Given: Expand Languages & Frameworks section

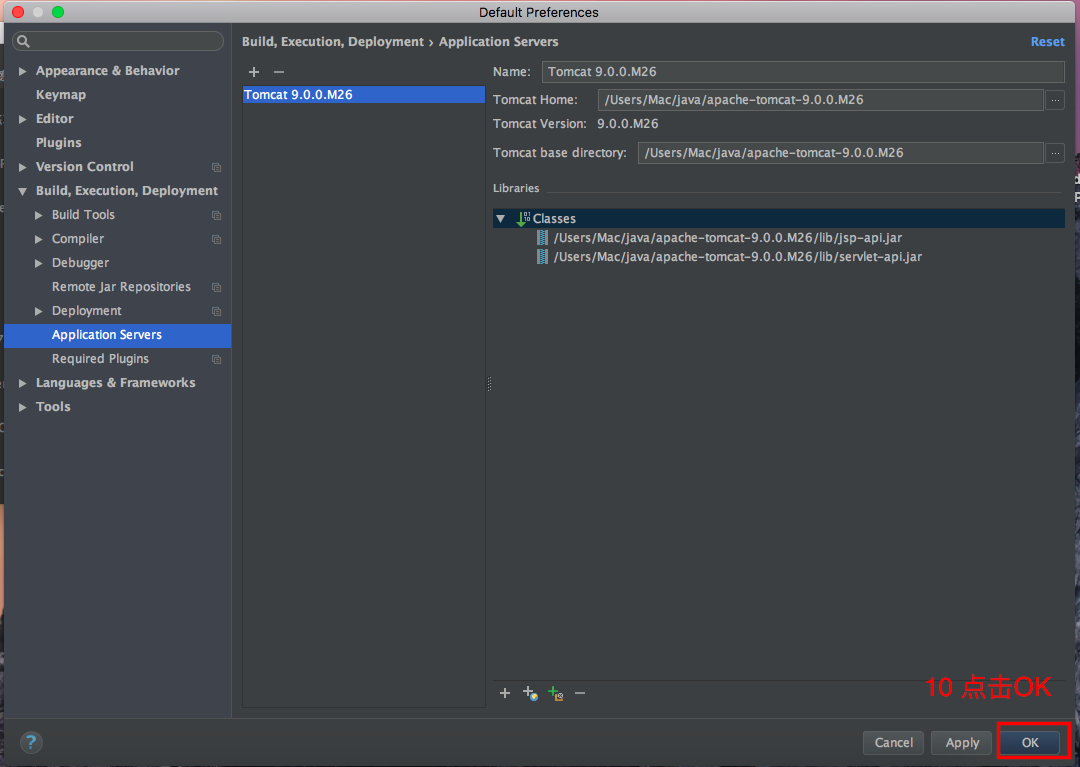Looking at the screenshot, I should [x=22, y=384].
